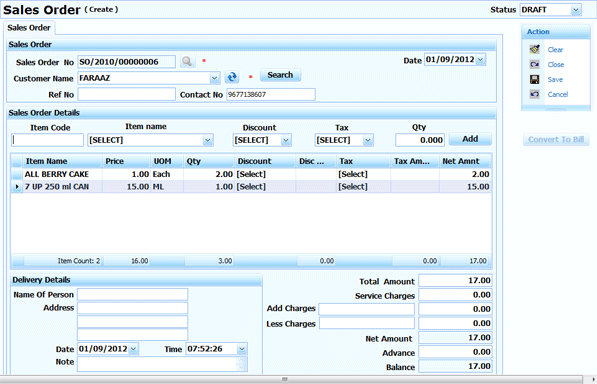Click the Total Amount field
This screenshot has width=597, height=384.
(x=455, y=280)
